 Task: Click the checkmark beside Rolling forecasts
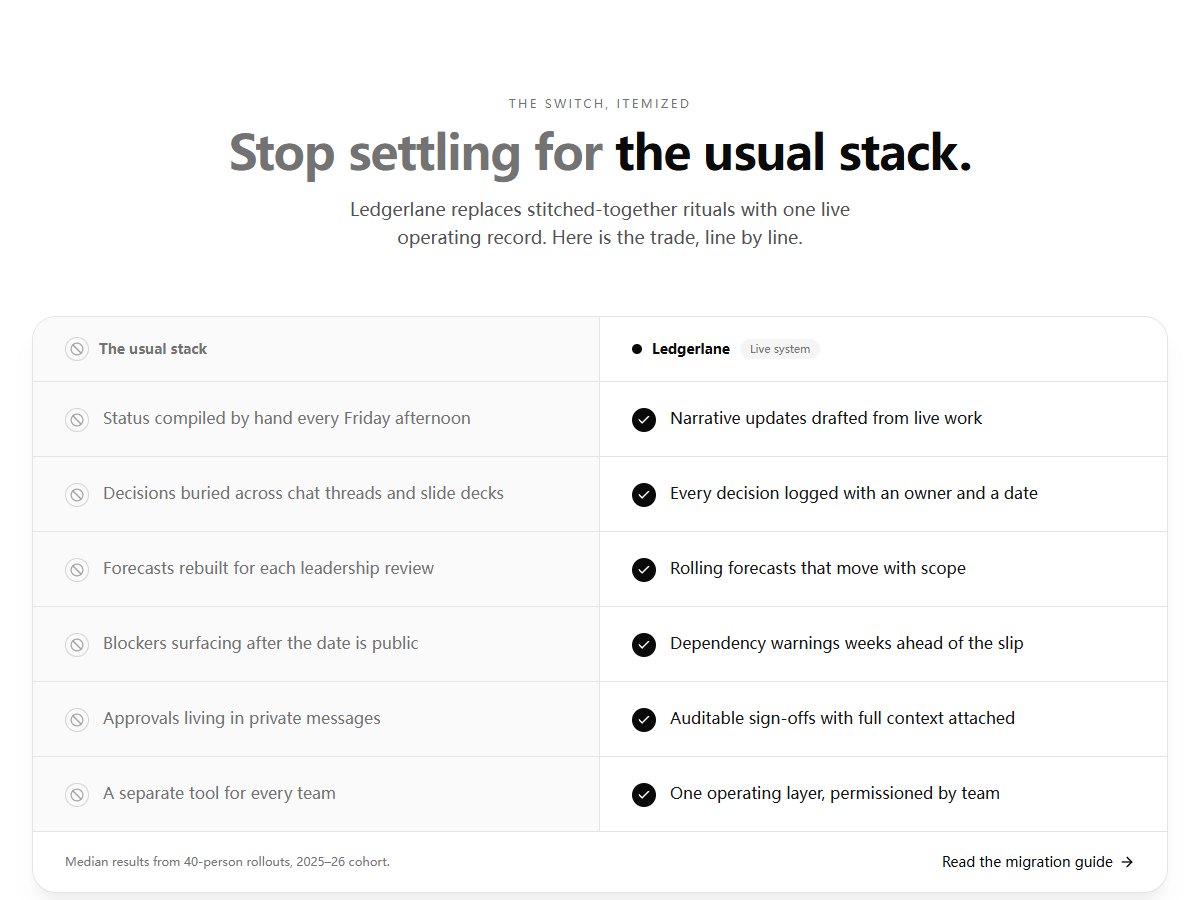[x=644, y=570]
